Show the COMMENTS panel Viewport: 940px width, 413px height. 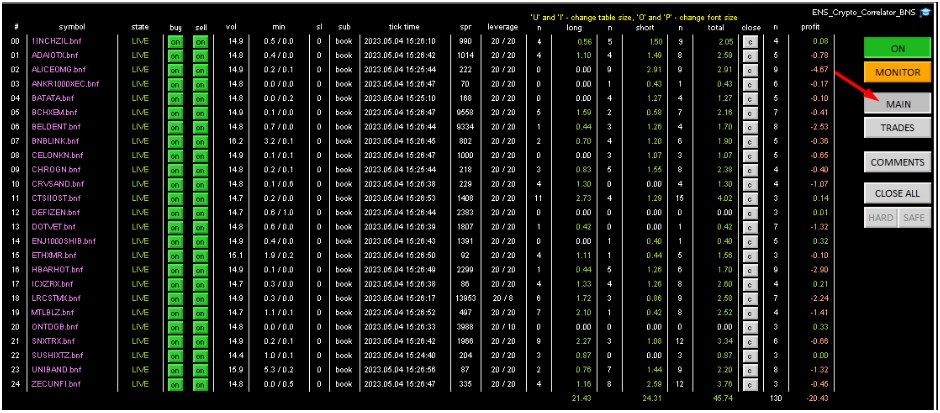point(897,162)
